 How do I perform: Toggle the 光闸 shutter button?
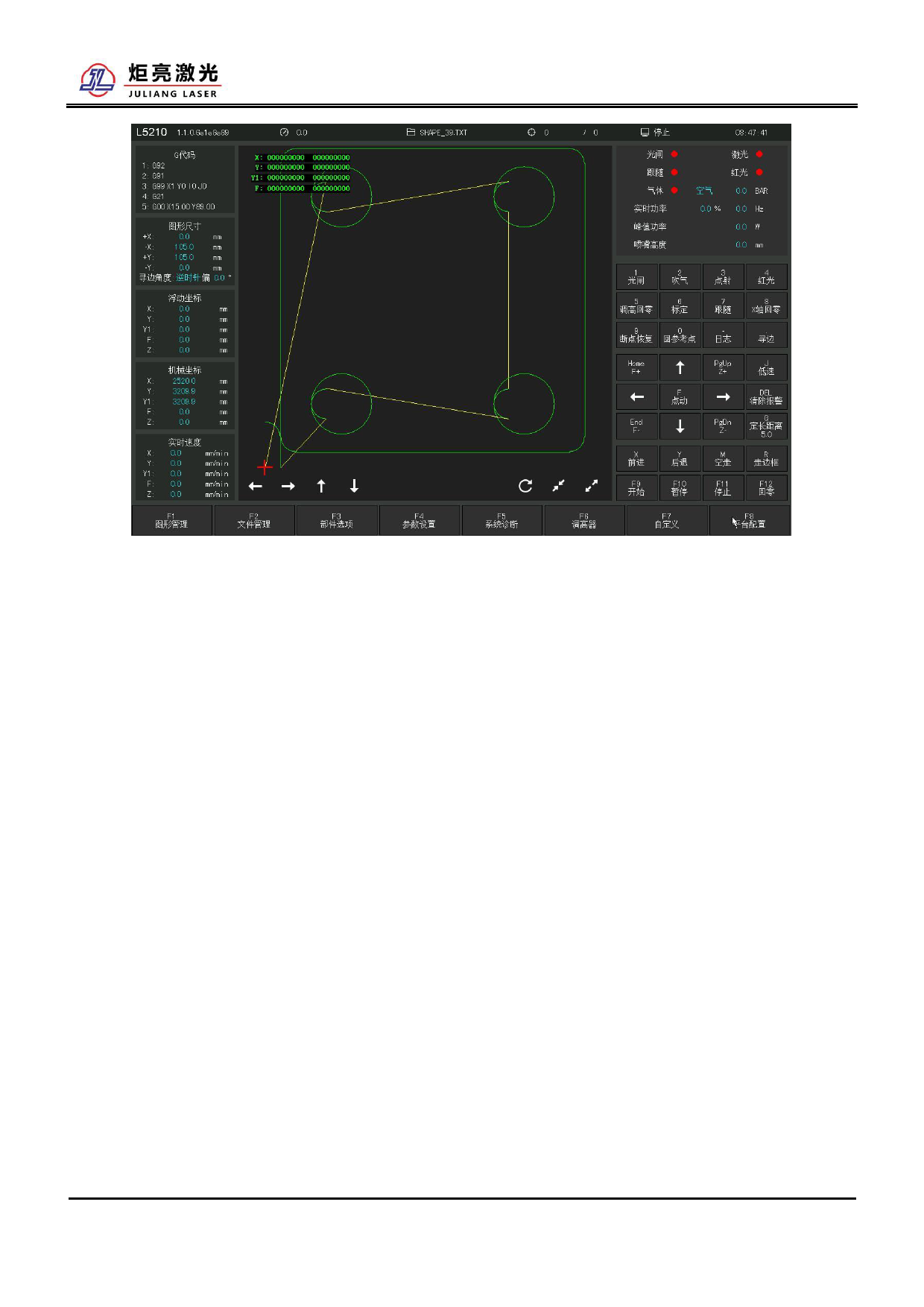(636, 277)
